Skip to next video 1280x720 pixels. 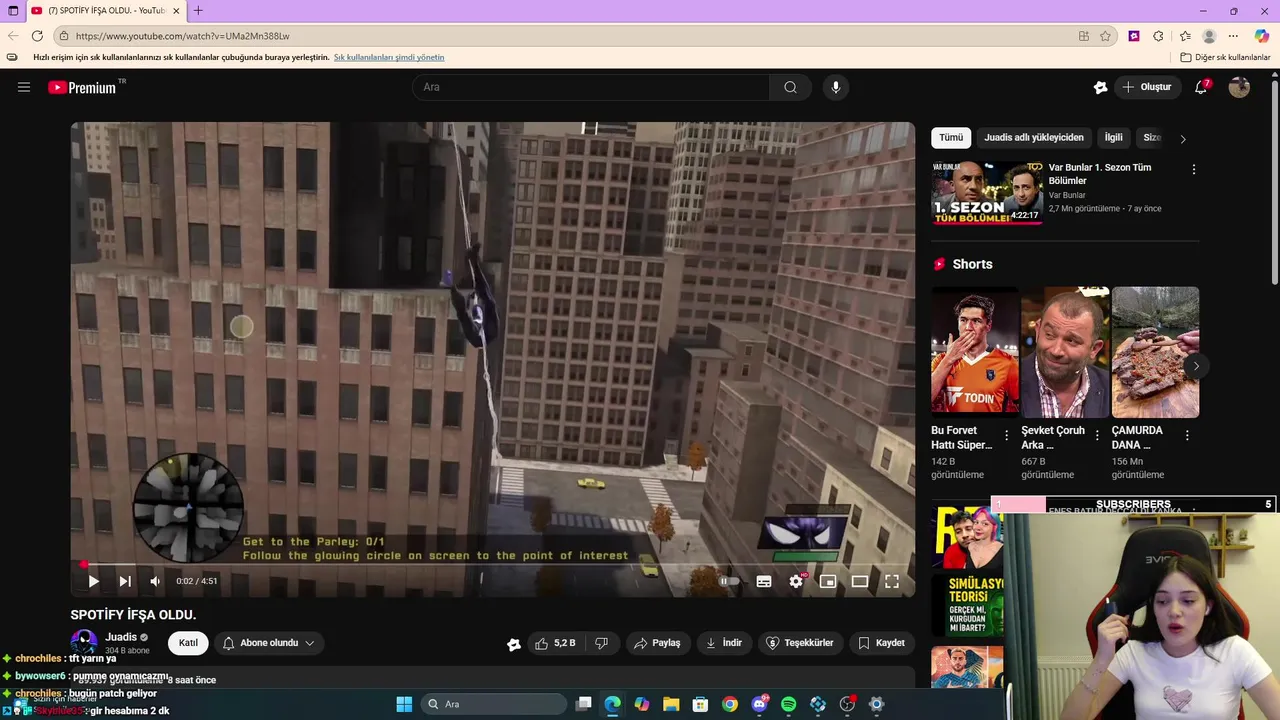point(125,581)
